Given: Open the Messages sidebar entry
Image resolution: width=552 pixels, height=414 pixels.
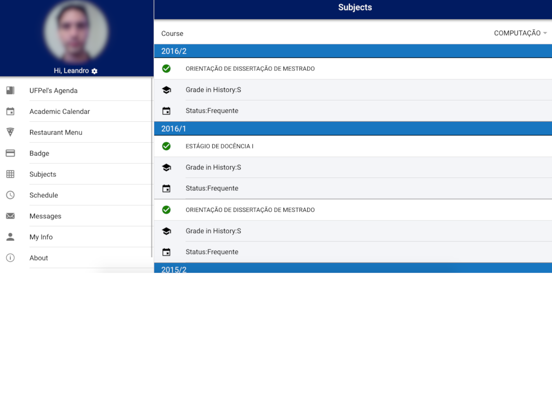Looking at the screenshot, I should [x=76, y=216].
